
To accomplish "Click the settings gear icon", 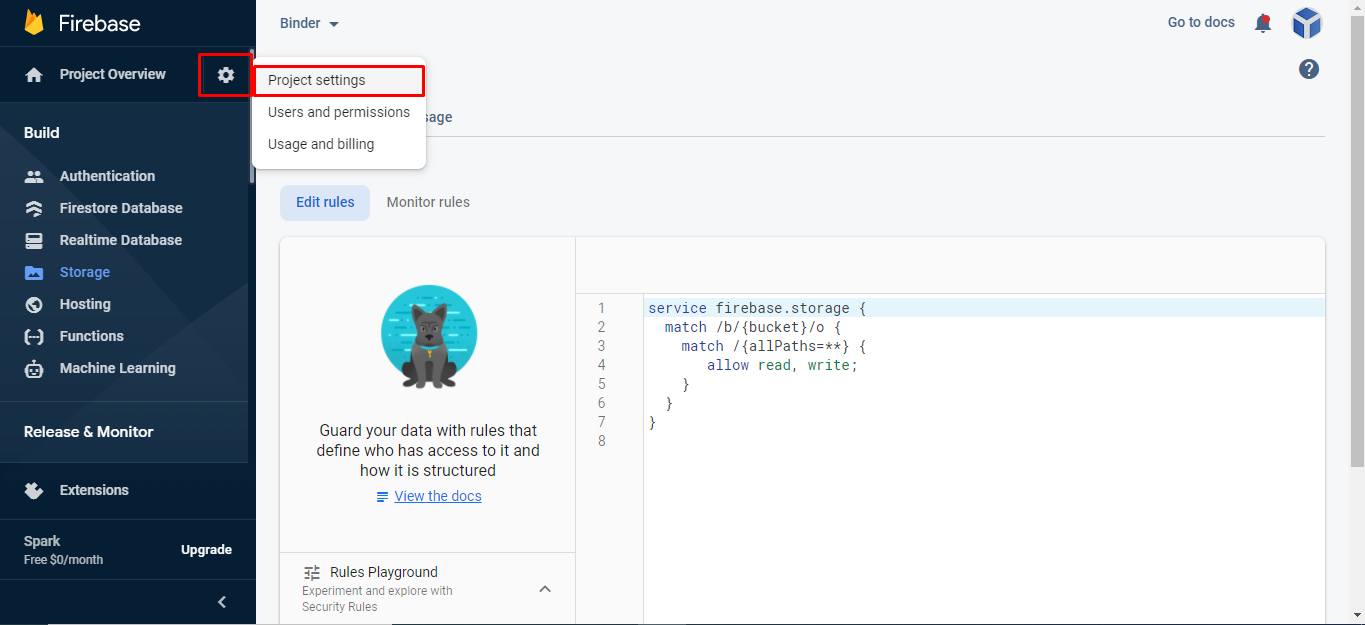I will tap(226, 75).
